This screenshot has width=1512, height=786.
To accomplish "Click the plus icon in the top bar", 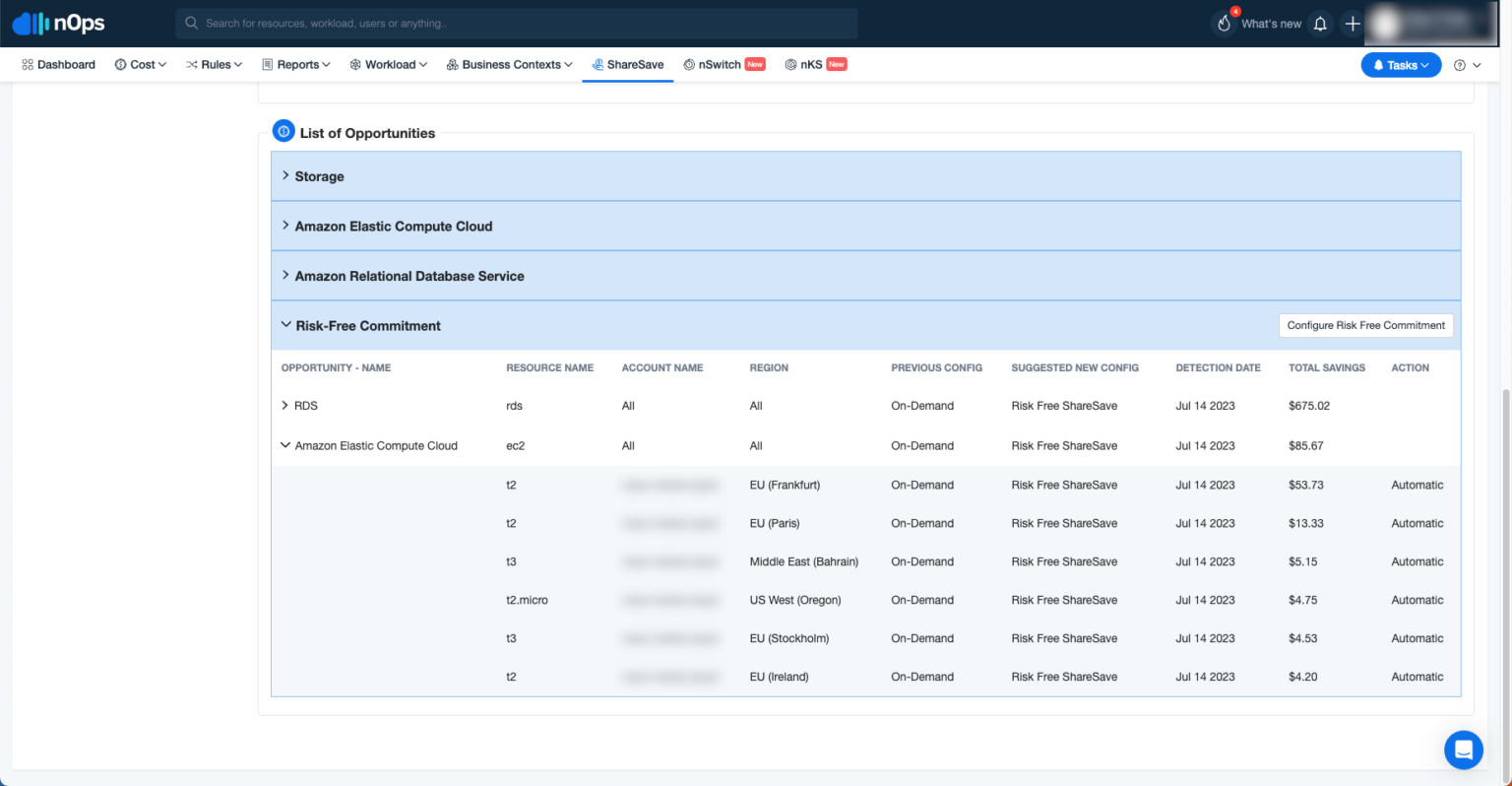I will point(1353,23).
